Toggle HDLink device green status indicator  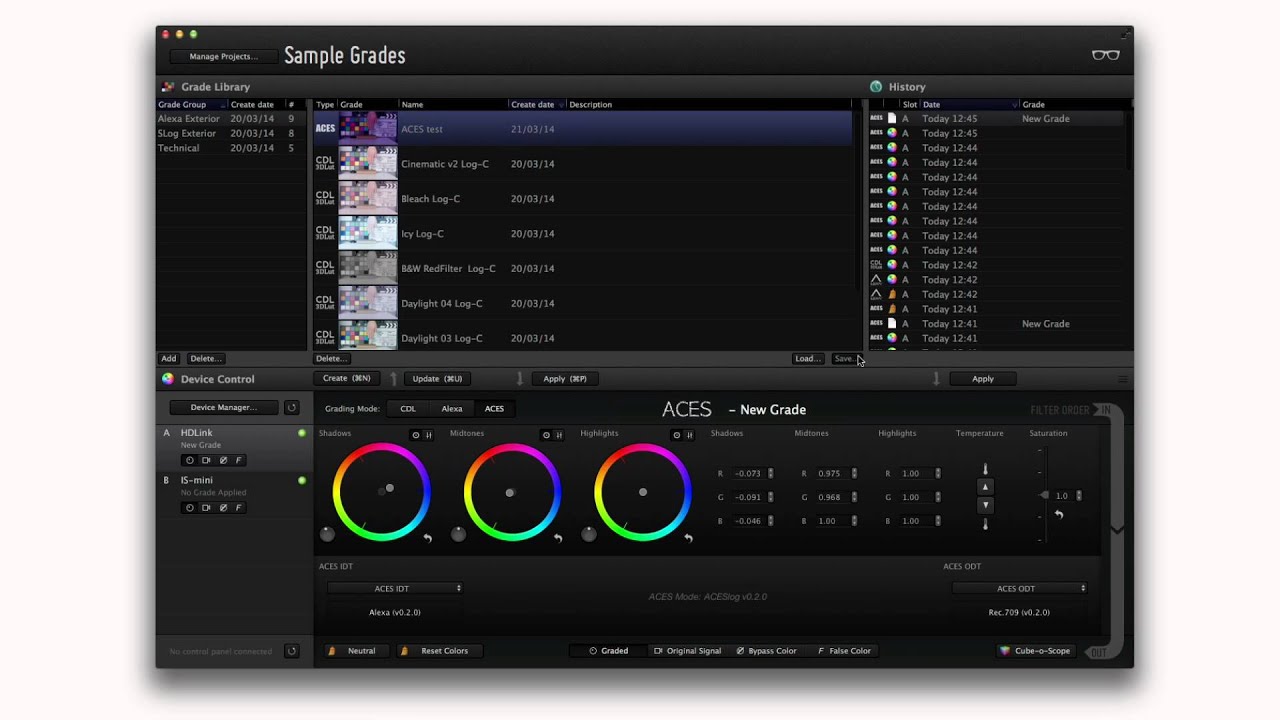coord(302,433)
